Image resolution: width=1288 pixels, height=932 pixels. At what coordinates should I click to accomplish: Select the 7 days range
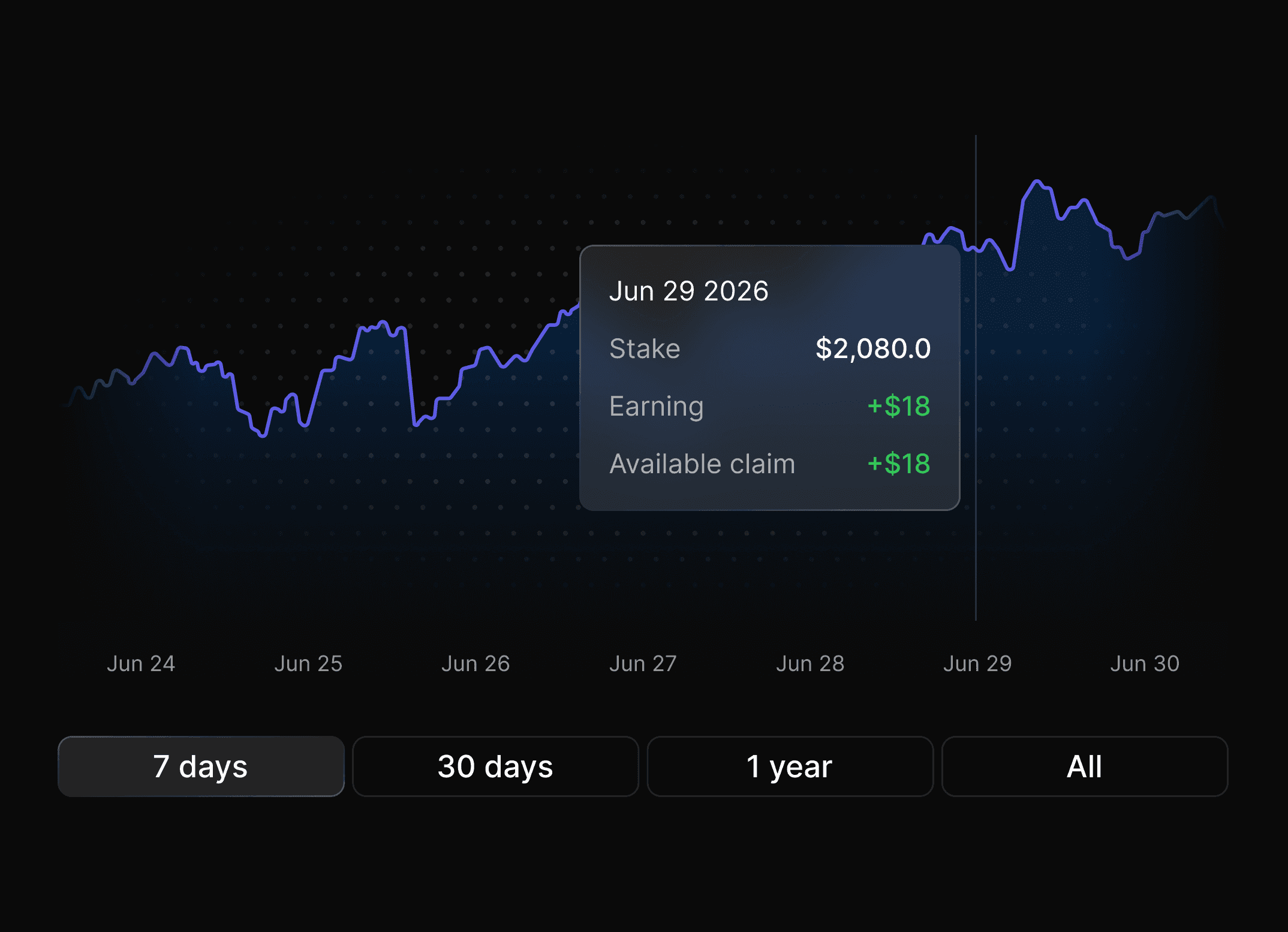(201, 766)
